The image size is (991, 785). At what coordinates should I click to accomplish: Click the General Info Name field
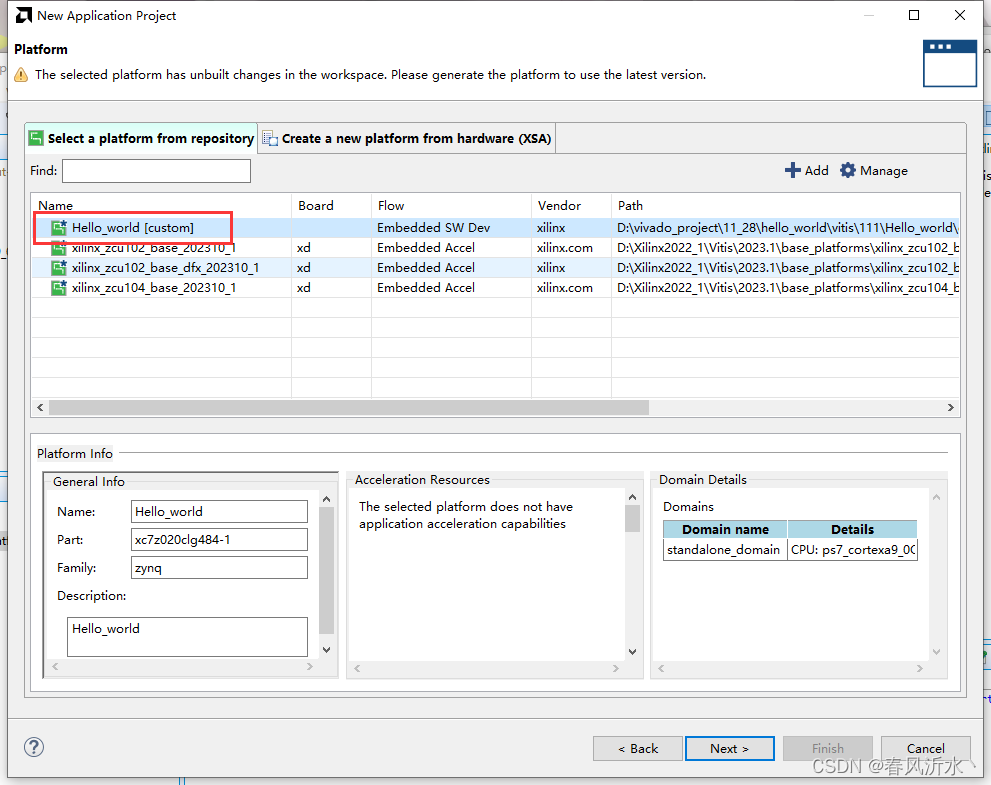point(219,511)
